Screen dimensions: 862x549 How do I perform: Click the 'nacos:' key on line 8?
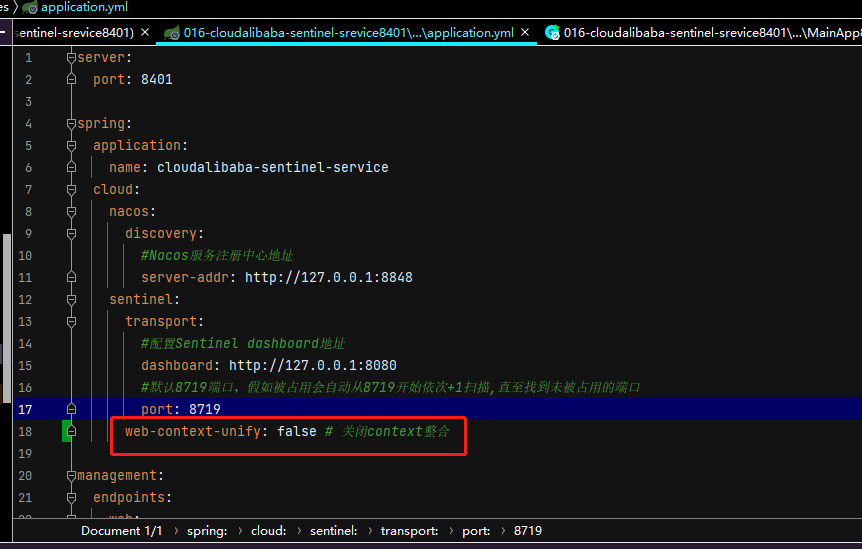[132, 212]
